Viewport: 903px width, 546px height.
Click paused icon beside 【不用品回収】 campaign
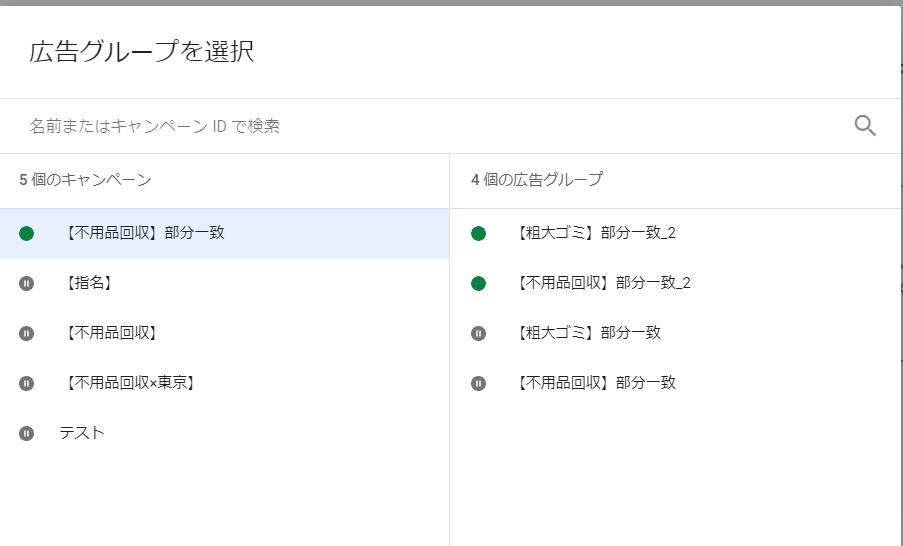click(26, 333)
